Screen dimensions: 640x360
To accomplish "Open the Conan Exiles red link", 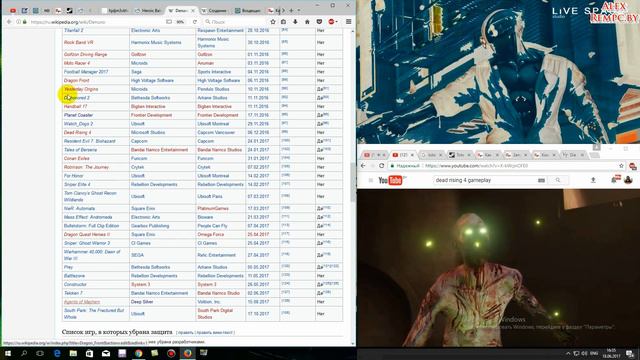I will click(76, 158).
